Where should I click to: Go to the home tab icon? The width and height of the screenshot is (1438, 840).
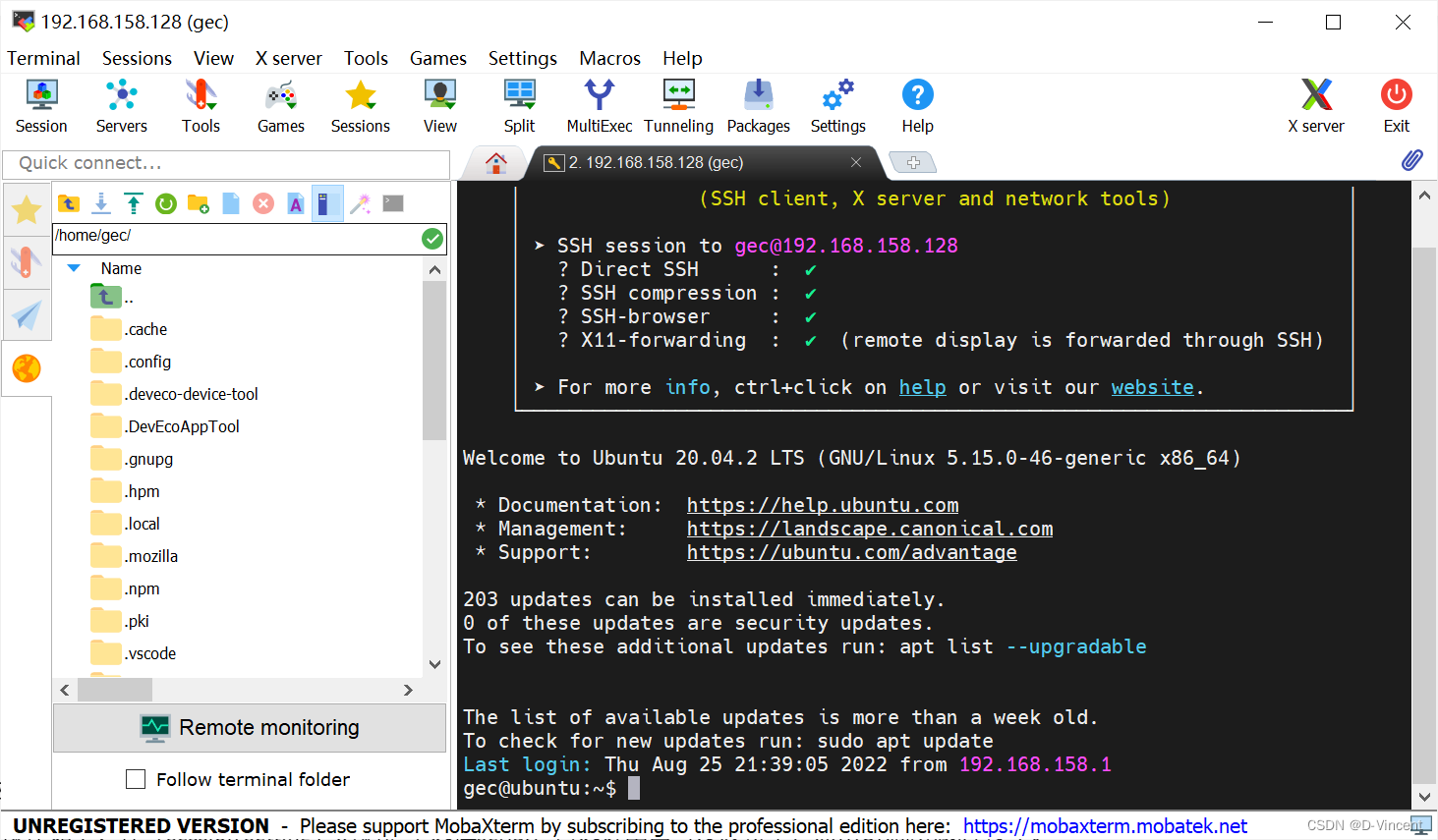[496, 163]
